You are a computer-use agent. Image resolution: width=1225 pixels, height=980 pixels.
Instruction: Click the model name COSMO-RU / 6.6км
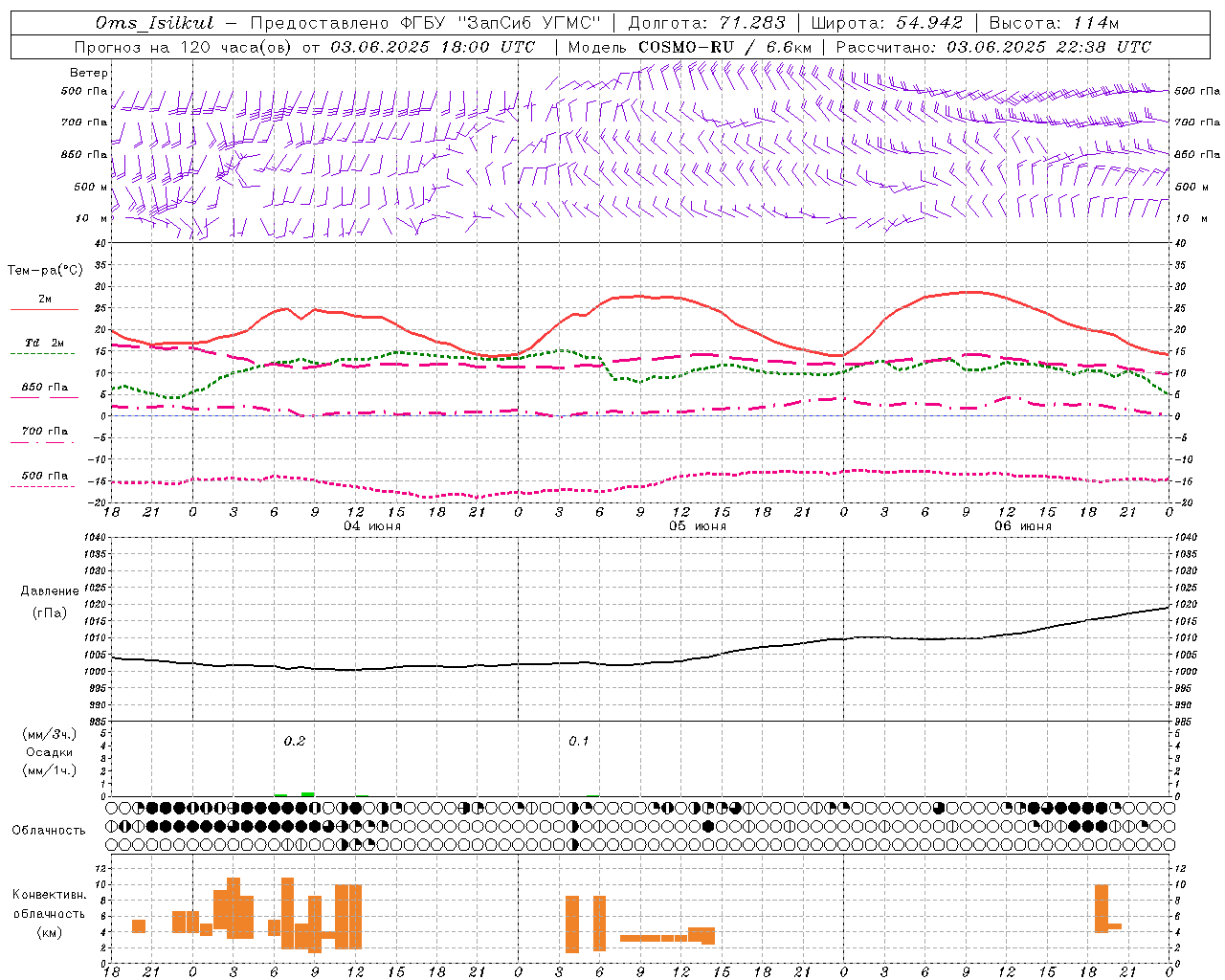point(725,47)
